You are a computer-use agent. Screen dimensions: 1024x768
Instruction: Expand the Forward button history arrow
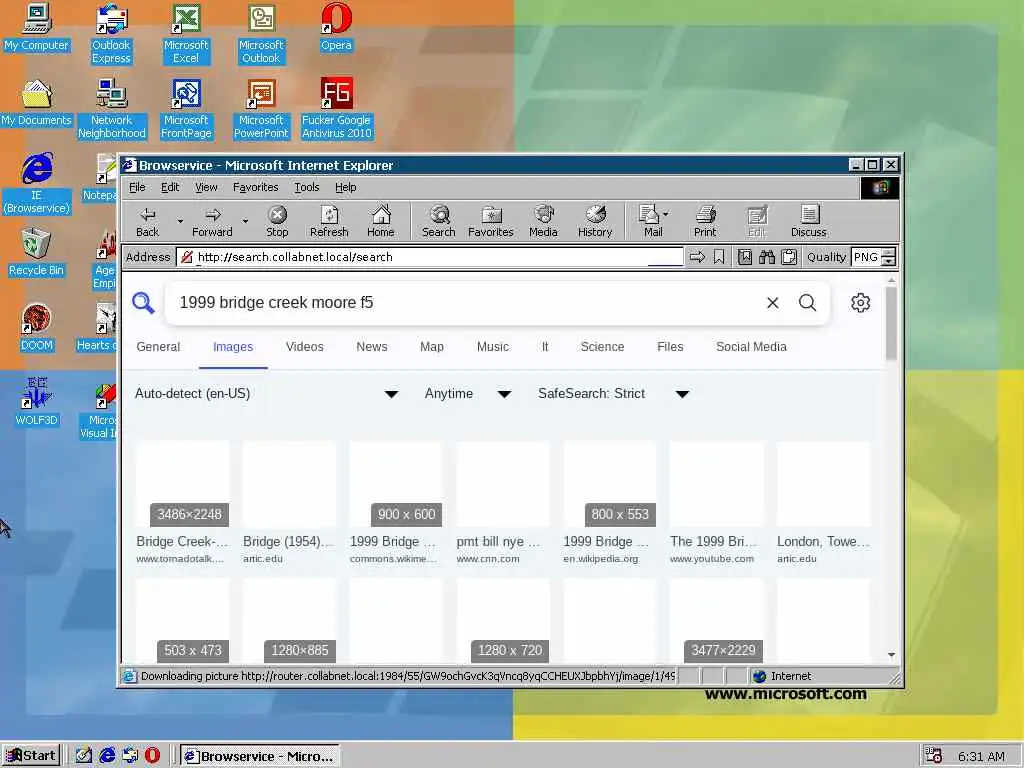(245, 221)
